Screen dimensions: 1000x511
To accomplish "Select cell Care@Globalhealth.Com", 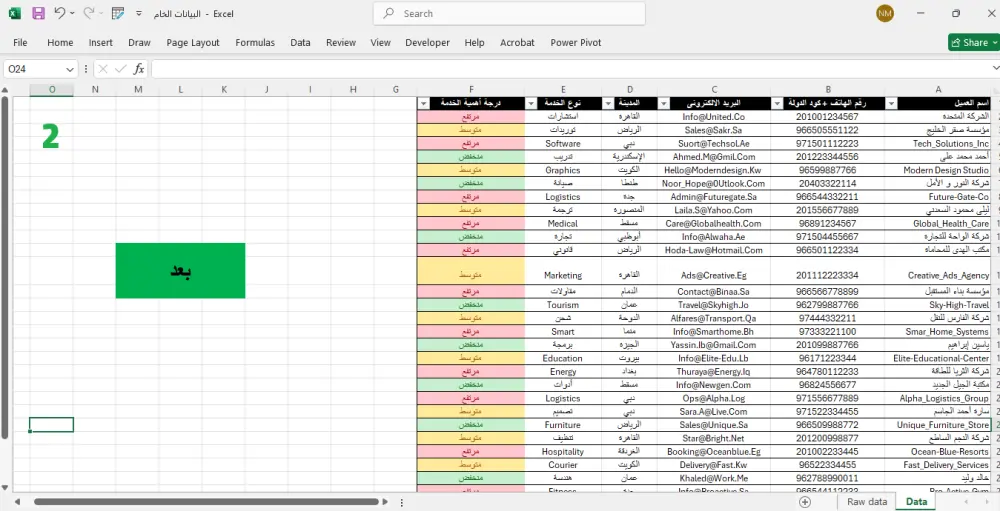I will 714,224.
